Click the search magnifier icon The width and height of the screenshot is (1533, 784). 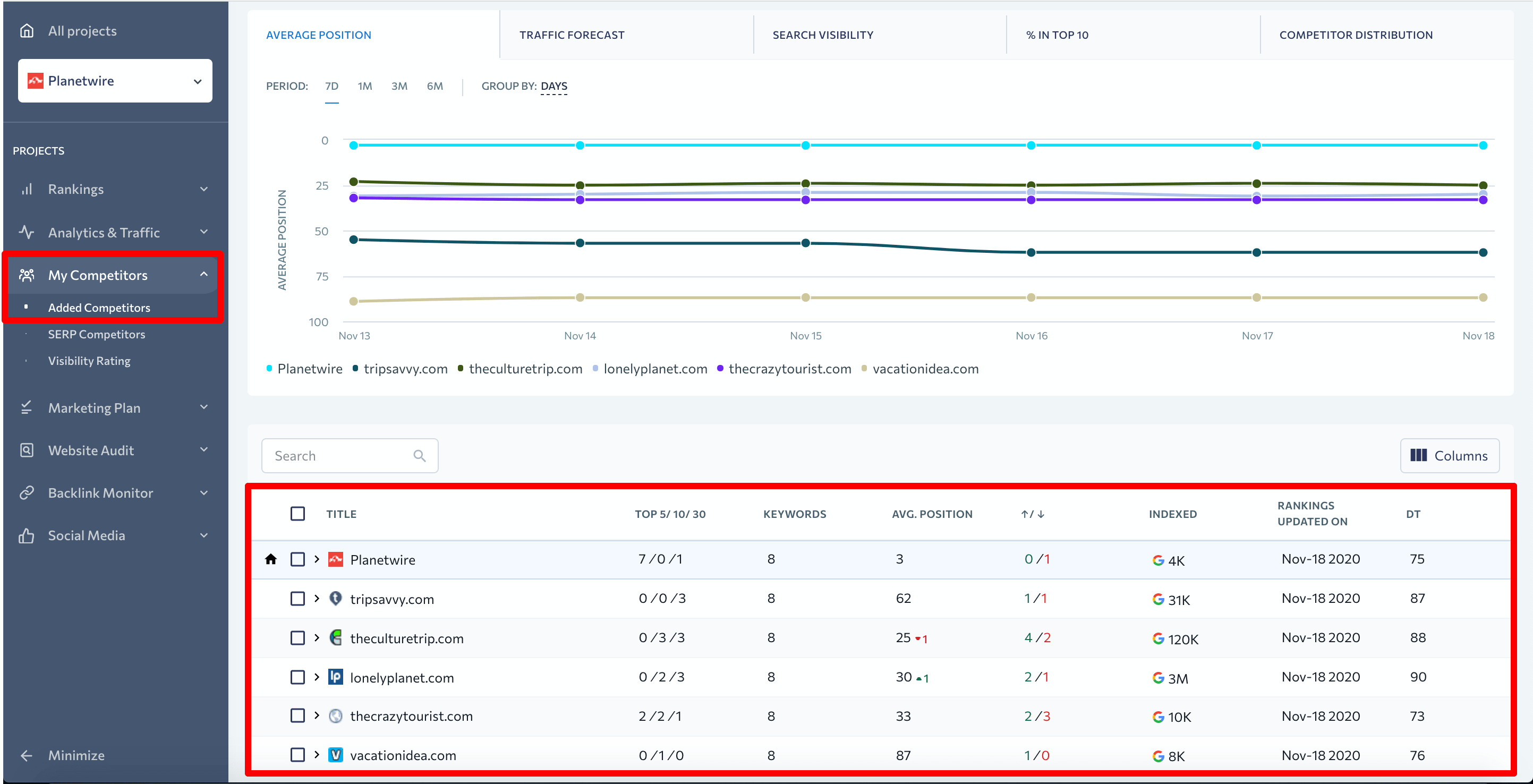(420, 456)
